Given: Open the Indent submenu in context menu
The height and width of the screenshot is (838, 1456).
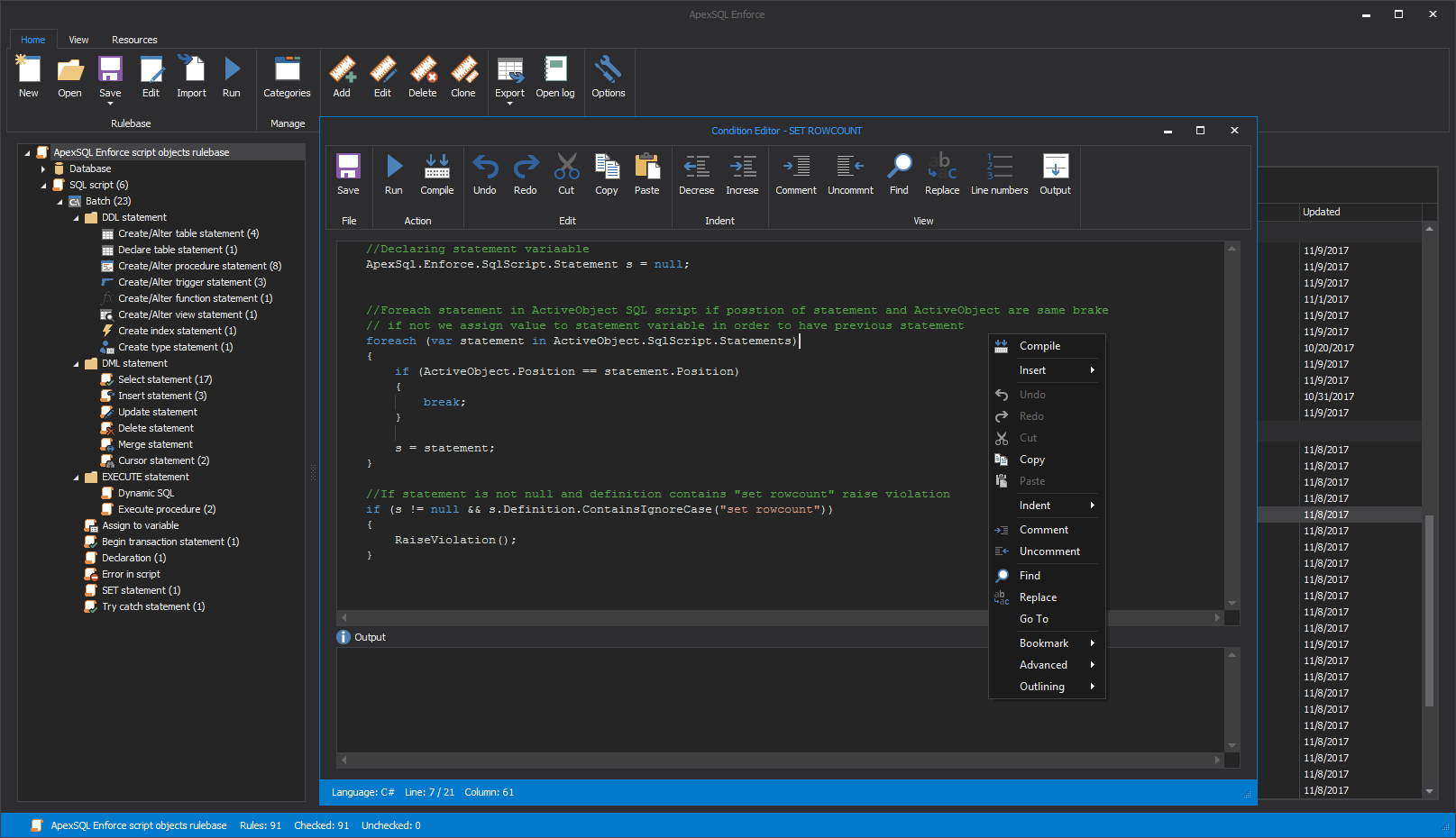Looking at the screenshot, I should (1048, 506).
